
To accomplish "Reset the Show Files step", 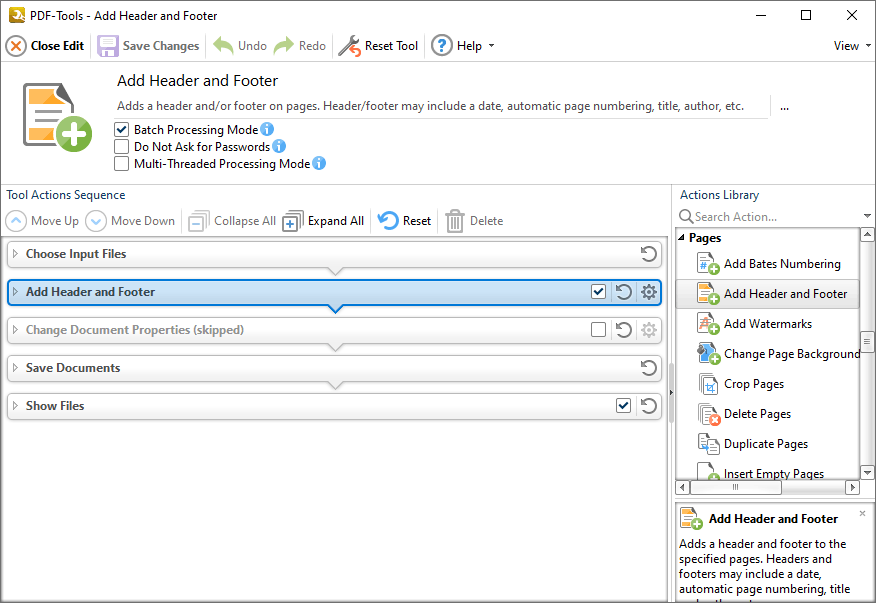I will pos(649,406).
